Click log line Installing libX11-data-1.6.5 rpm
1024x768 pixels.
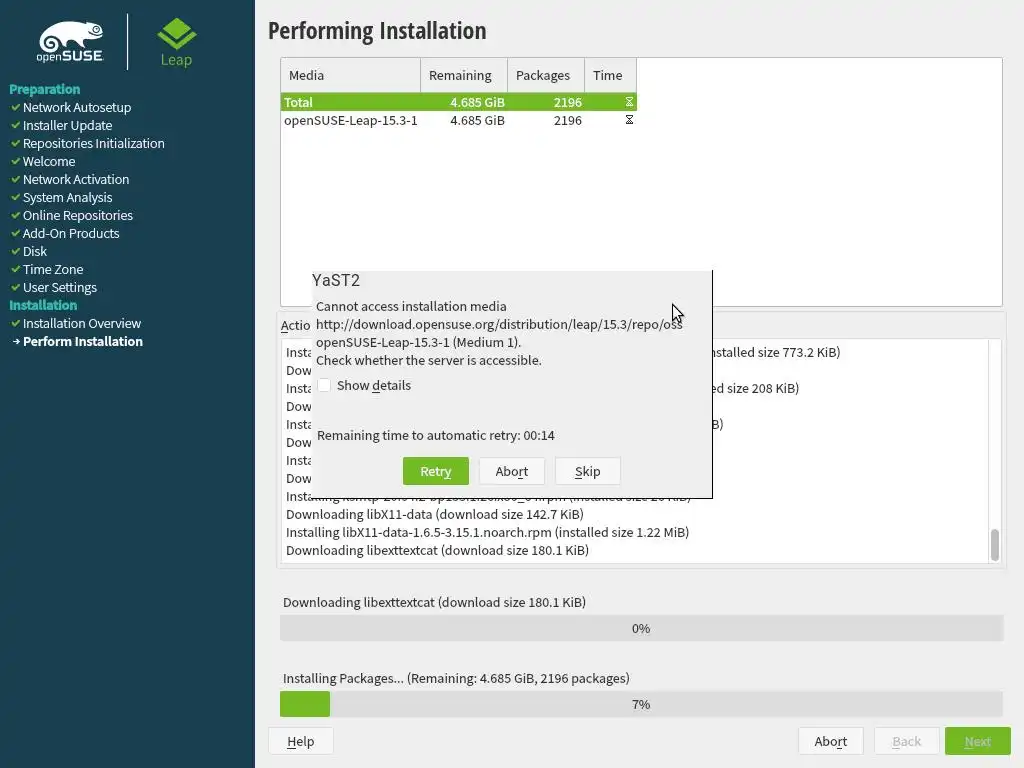tap(487, 532)
